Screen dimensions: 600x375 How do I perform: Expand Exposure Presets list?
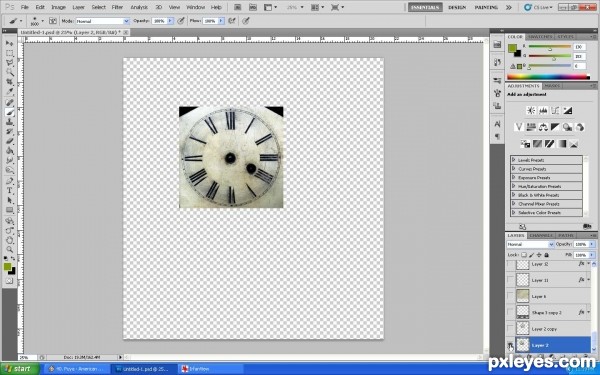coord(514,178)
